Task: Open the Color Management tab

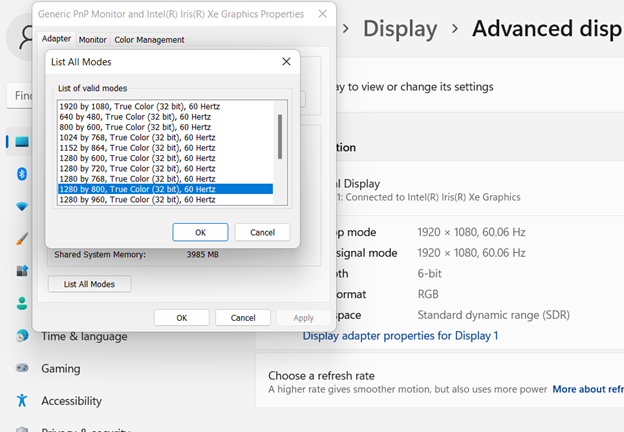Action: (x=149, y=40)
